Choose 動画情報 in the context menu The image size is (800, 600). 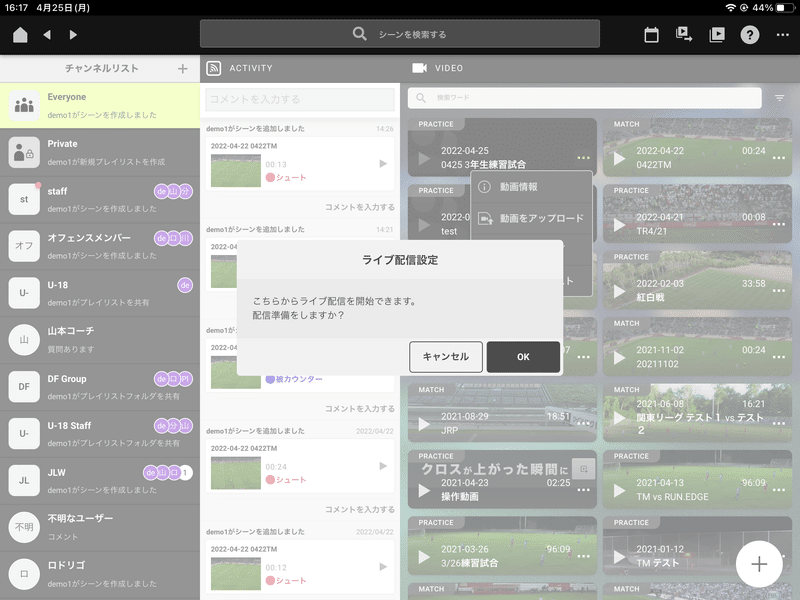[x=531, y=187]
